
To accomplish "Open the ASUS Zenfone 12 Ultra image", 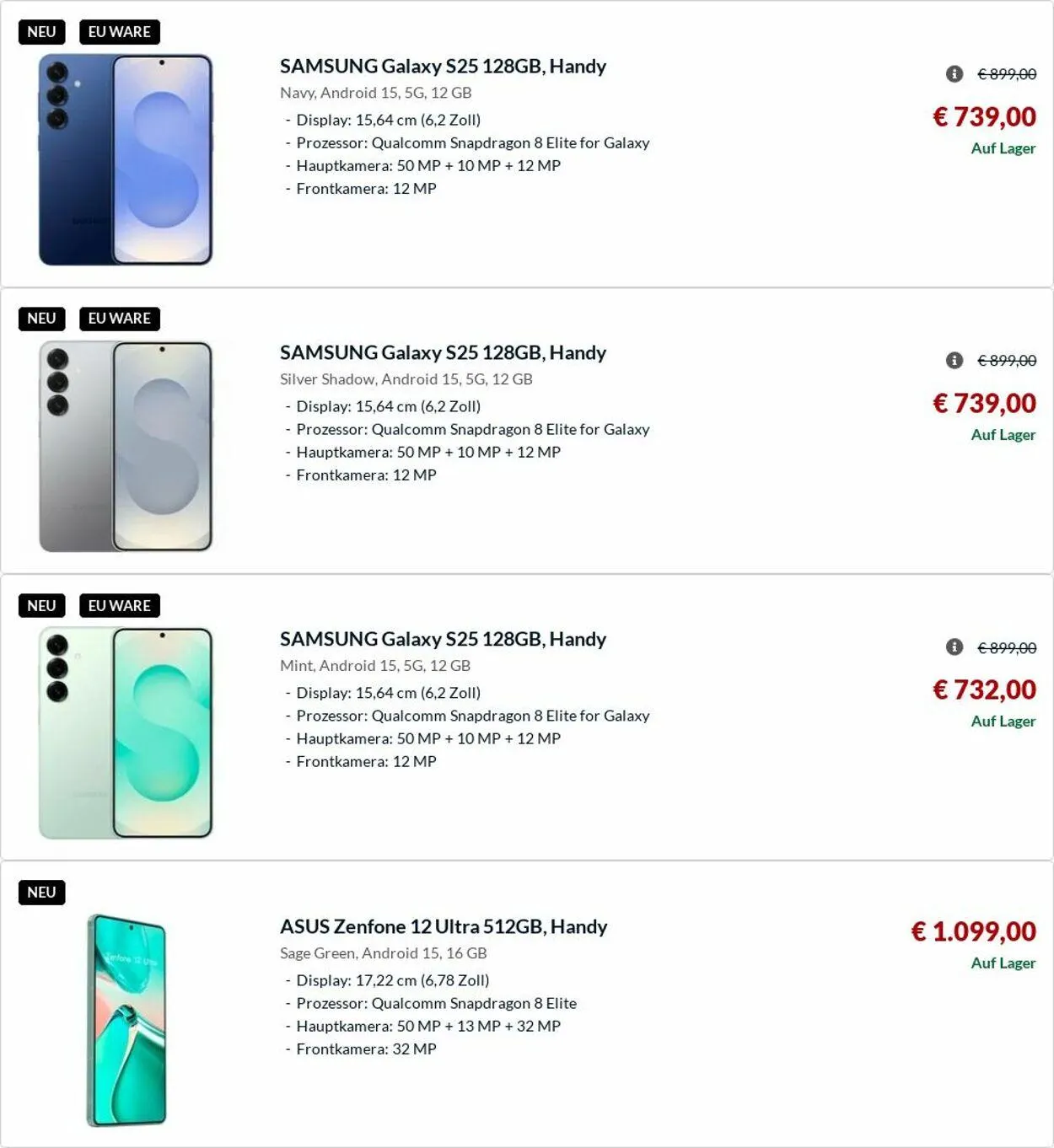I will pyautogui.click(x=126, y=1020).
